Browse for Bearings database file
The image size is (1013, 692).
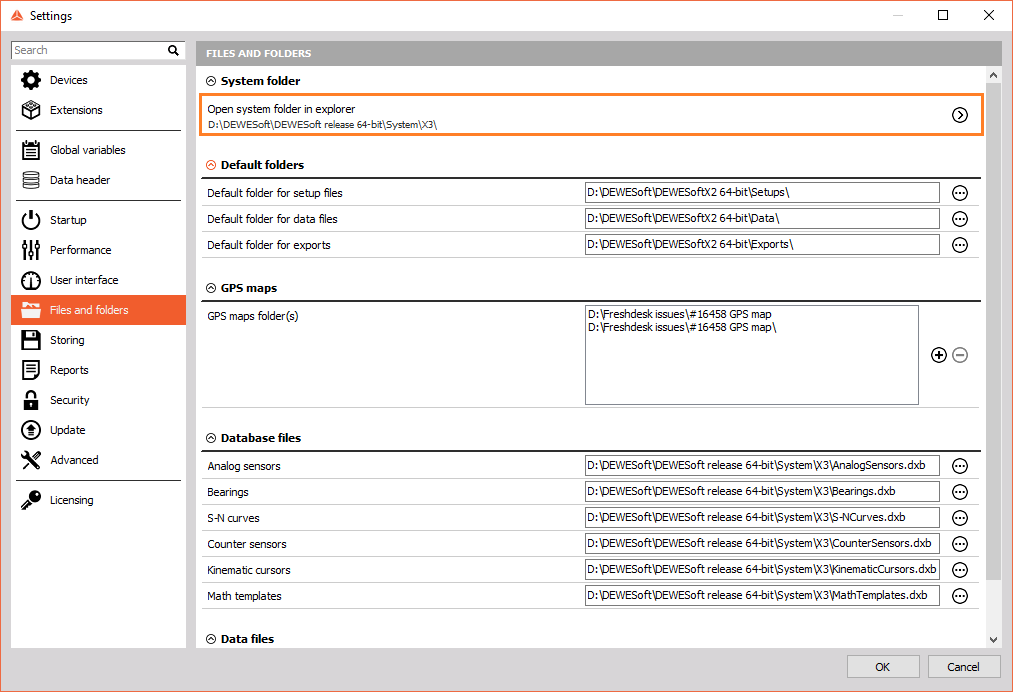(x=960, y=492)
